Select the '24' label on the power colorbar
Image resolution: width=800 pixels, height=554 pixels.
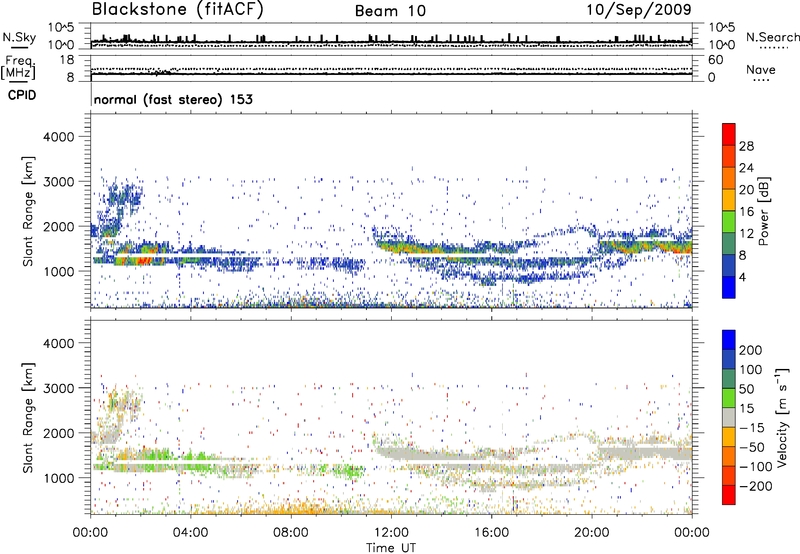click(x=746, y=168)
